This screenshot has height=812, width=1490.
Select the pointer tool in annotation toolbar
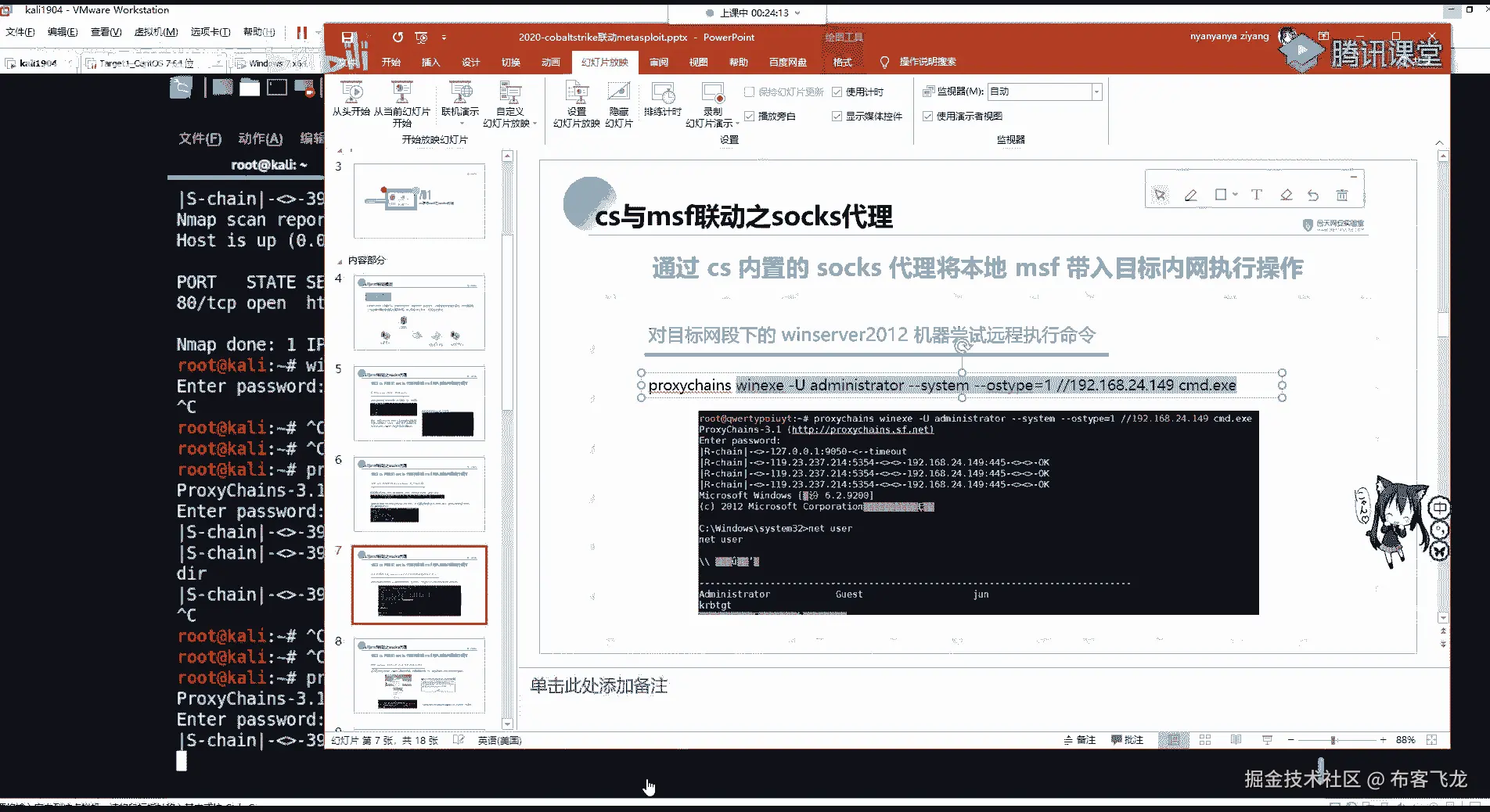tap(1160, 195)
